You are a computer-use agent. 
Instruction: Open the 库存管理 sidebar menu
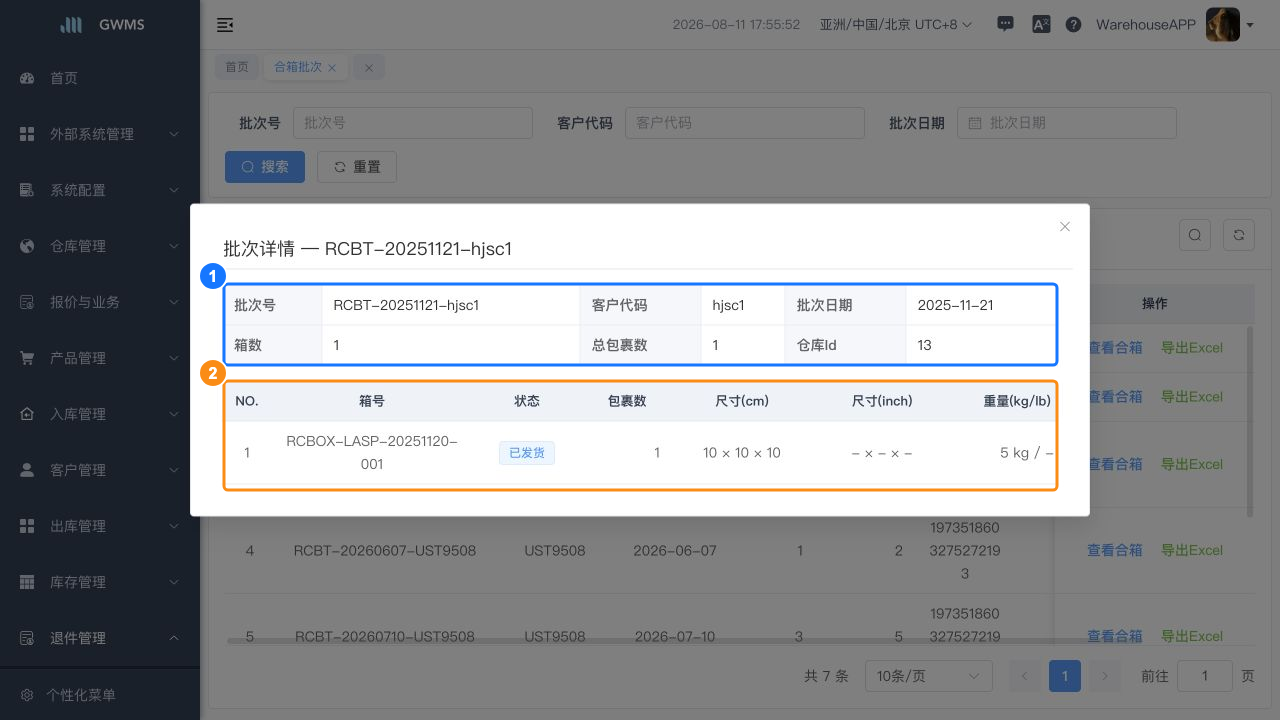100,582
